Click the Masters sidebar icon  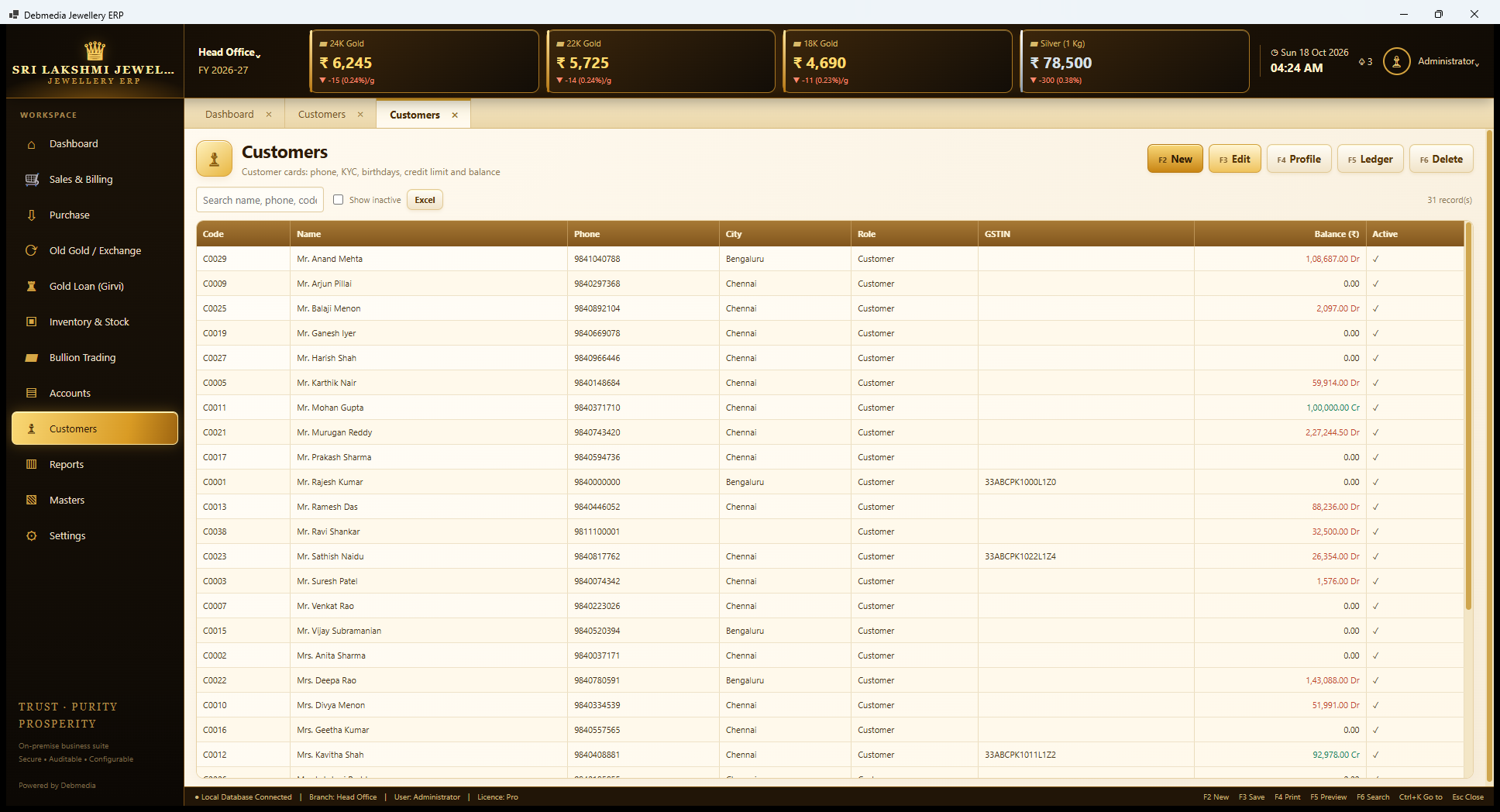pyautogui.click(x=32, y=501)
